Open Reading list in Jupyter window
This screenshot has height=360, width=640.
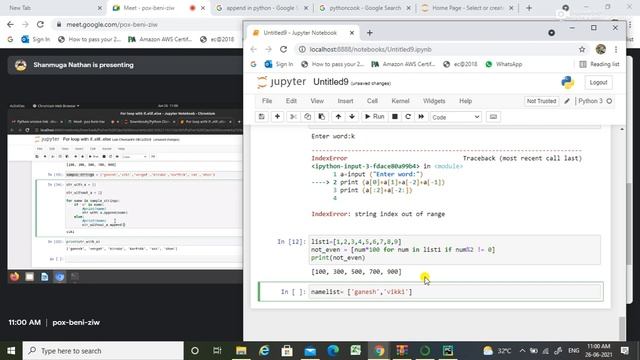click(x=599, y=64)
